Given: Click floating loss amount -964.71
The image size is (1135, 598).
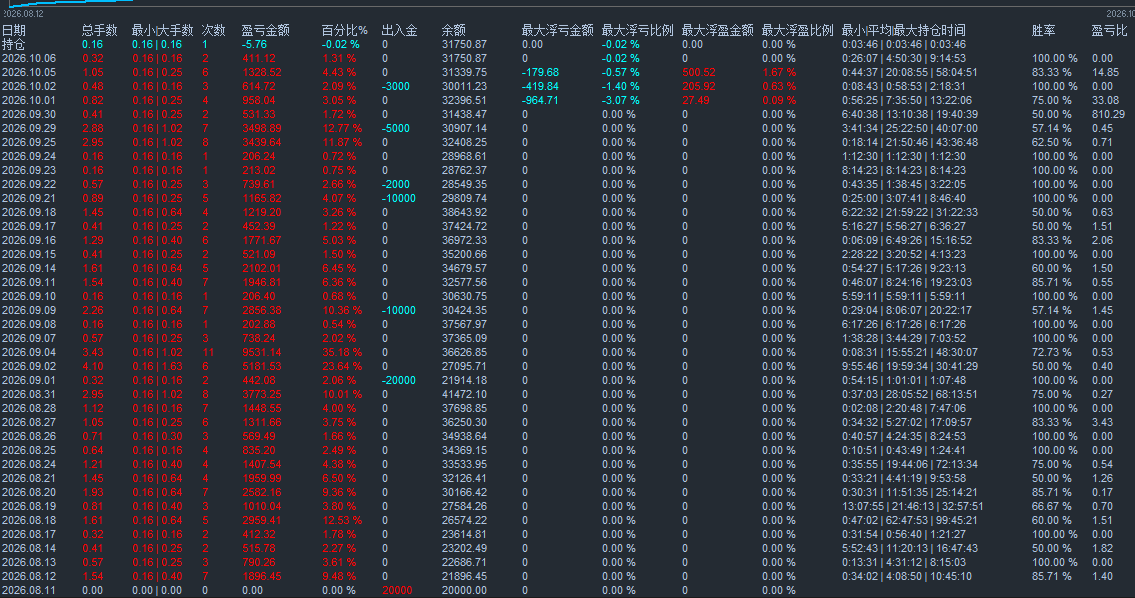Looking at the screenshot, I should (x=540, y=101).
